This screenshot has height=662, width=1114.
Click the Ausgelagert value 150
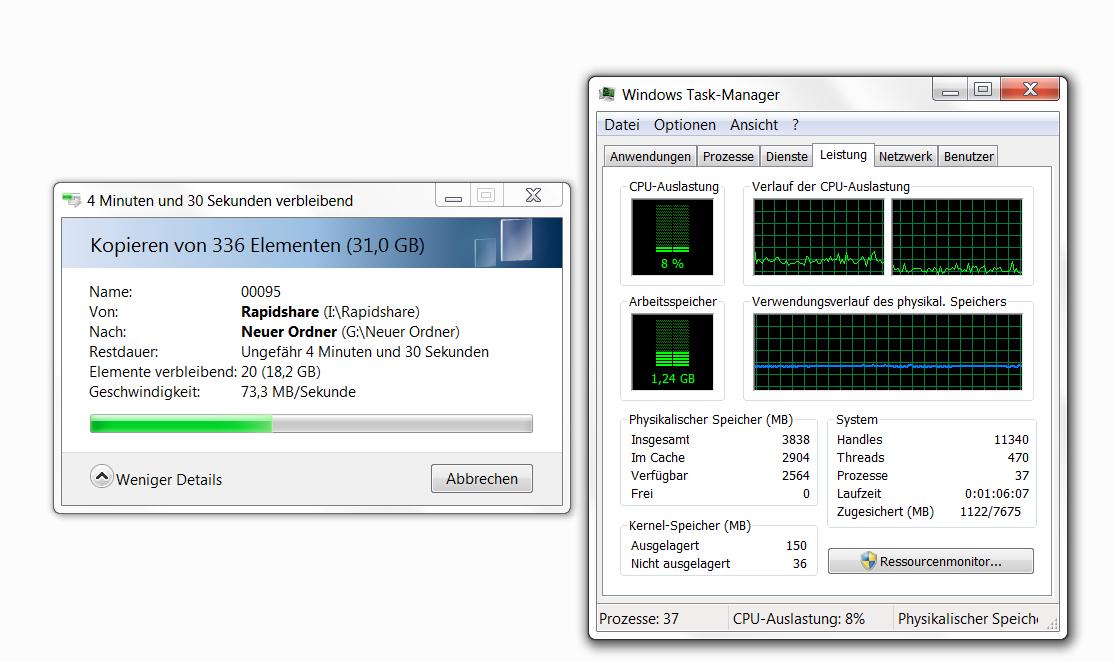click(x=796, y=546)
